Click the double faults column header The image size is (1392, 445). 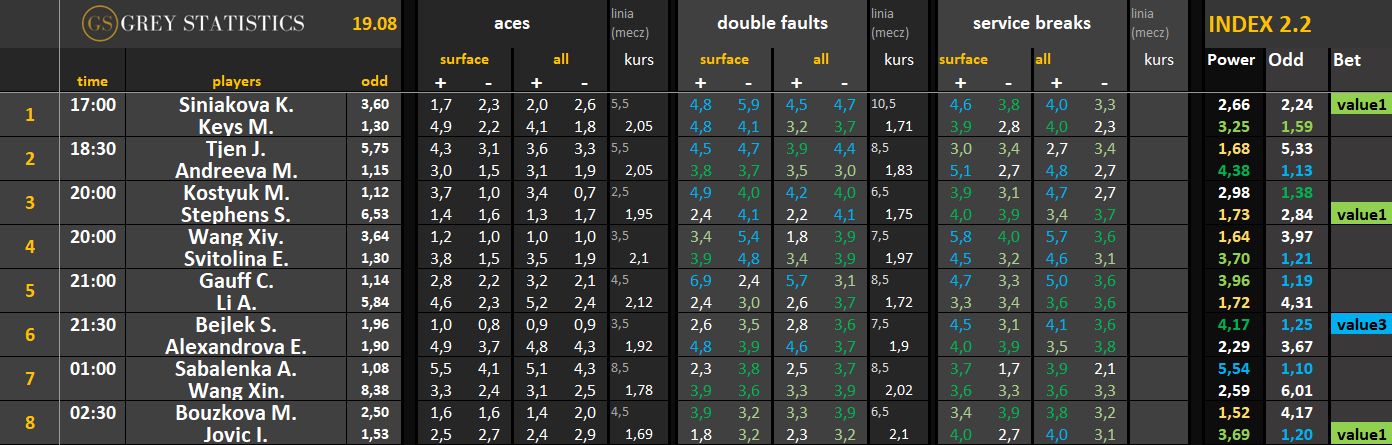(x=770, y=23)
